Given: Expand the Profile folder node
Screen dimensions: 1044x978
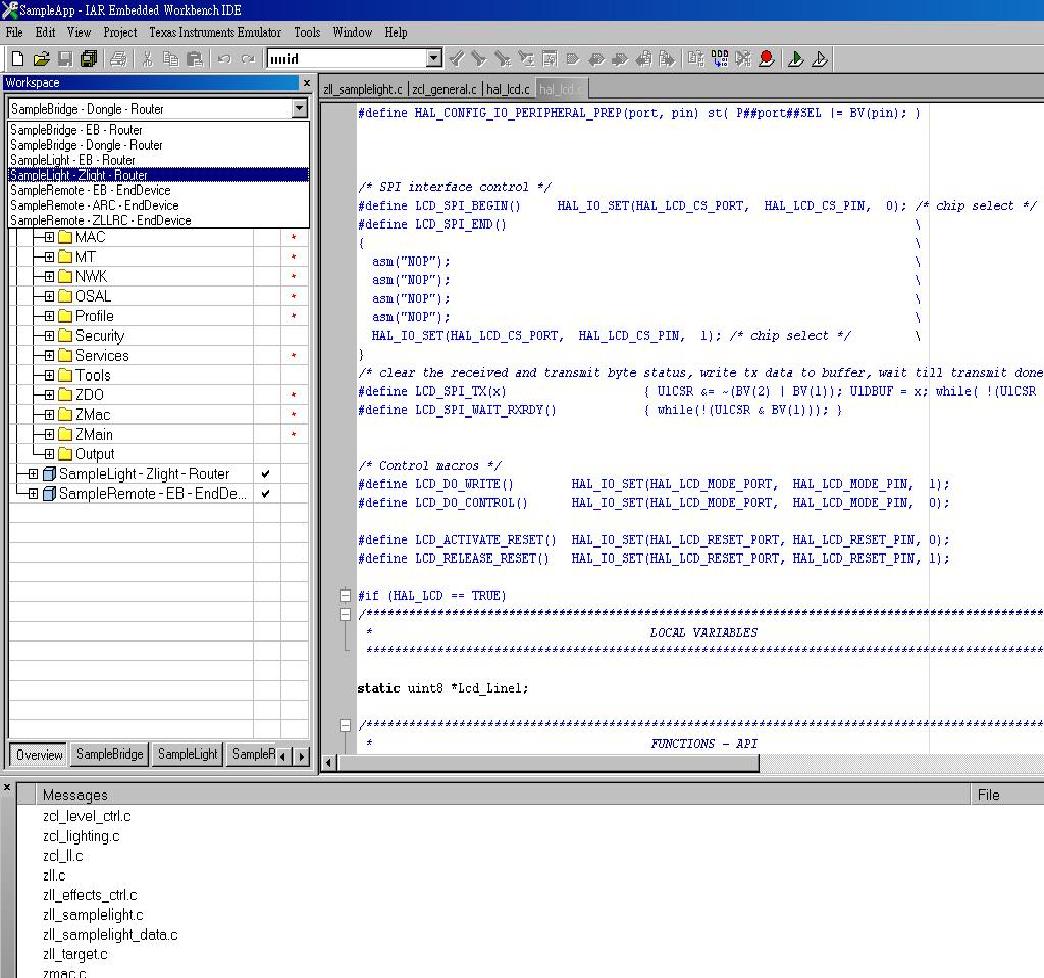Looking at the screenshot, I should [49, 316].
